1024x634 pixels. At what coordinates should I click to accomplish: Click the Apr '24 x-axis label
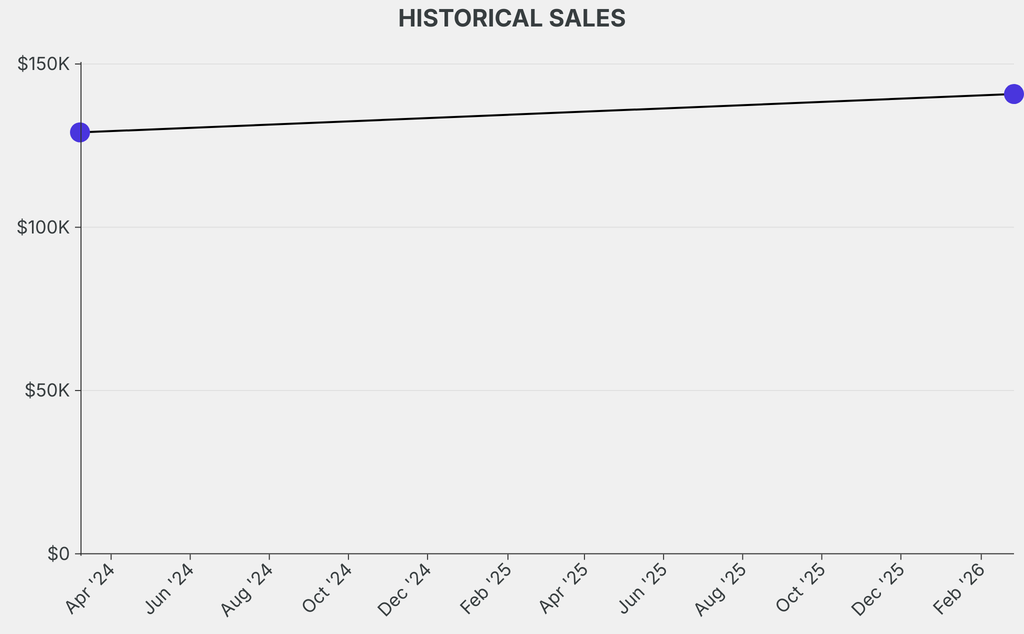pos(90,589)
